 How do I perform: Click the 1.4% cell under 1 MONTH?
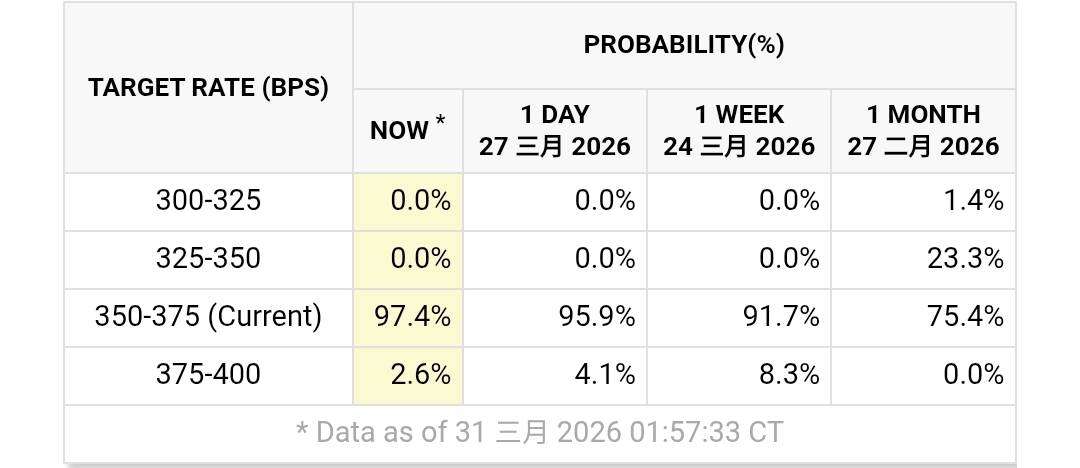point(973,201)
